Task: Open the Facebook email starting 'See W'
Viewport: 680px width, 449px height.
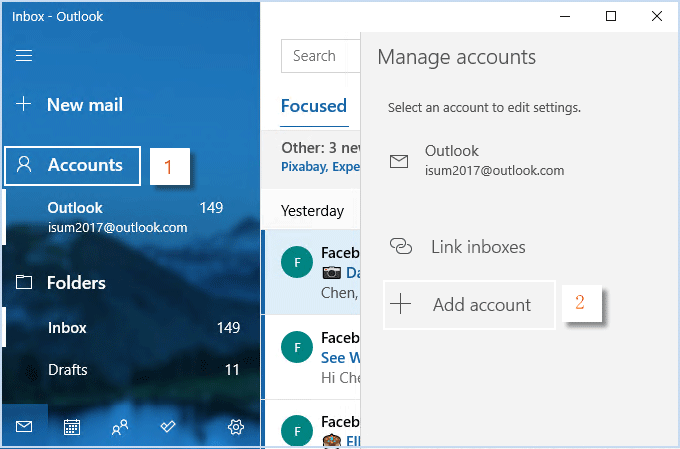Action: tap(313, 357)
